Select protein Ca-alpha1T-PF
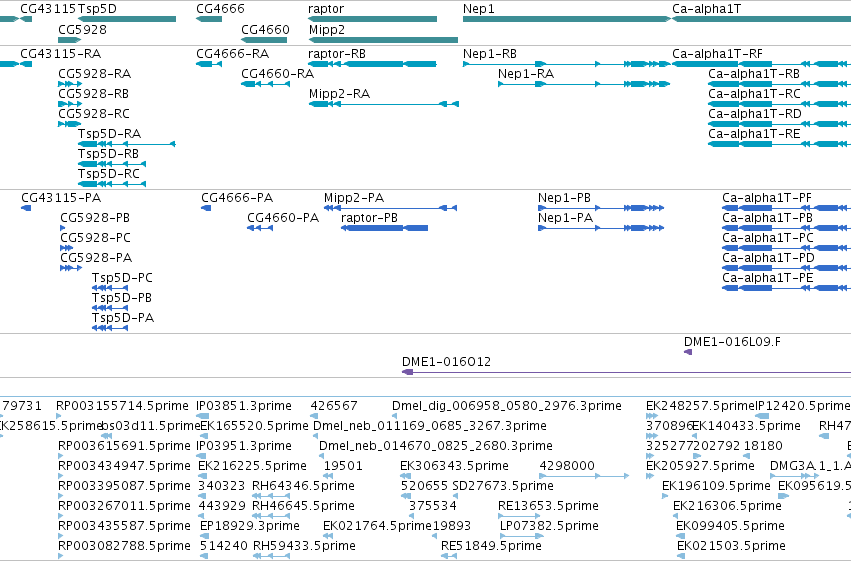Viewport: 851px width, 561px height. coord(766,198)
